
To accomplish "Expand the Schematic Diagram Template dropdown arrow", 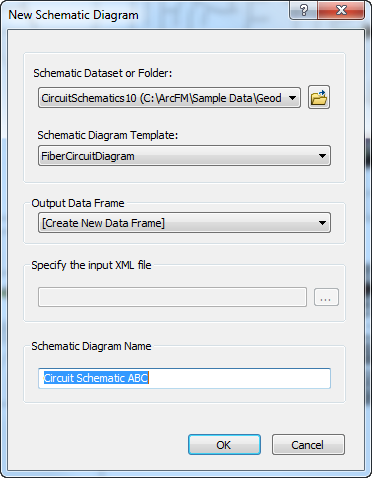I will pos(322,156).
